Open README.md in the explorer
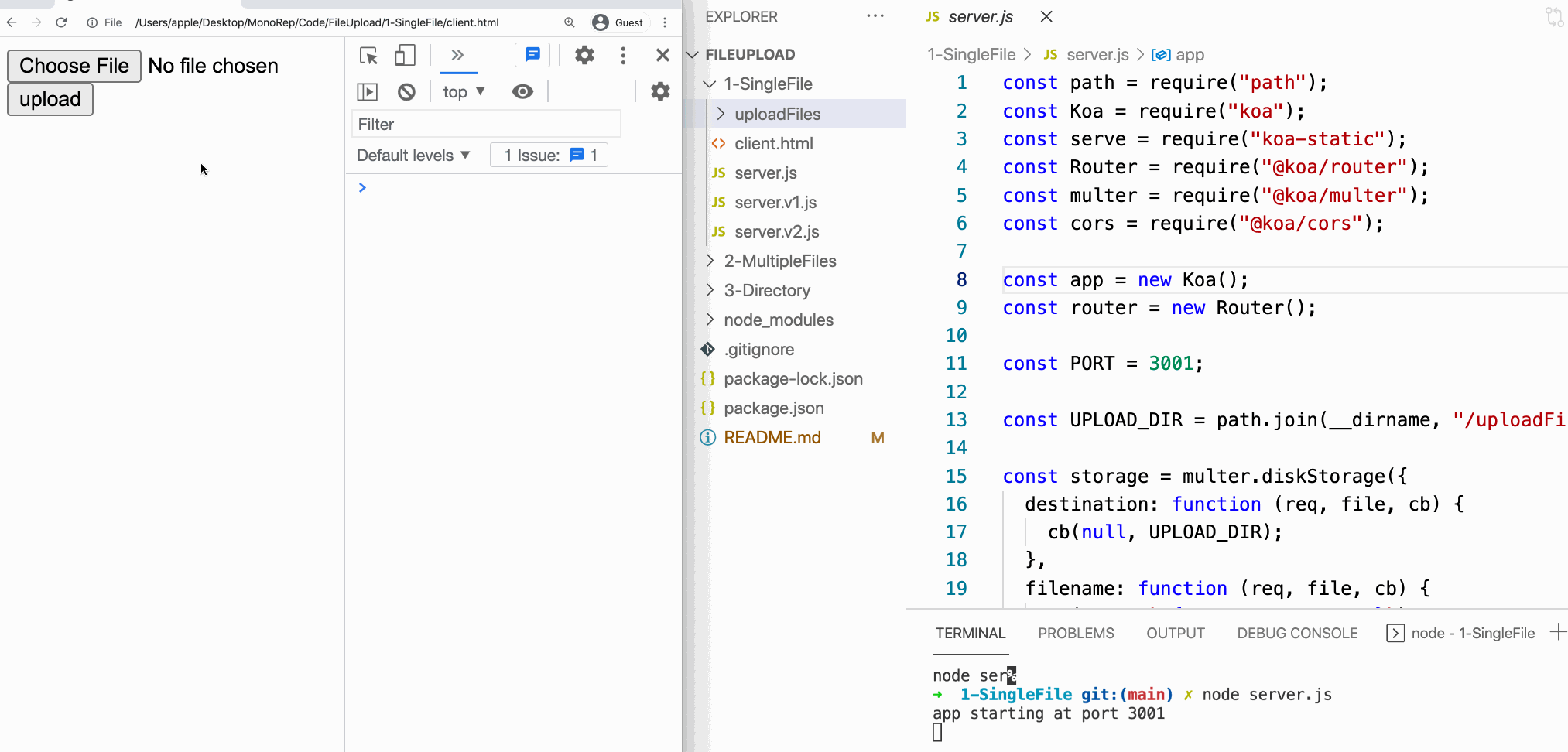 772,438
